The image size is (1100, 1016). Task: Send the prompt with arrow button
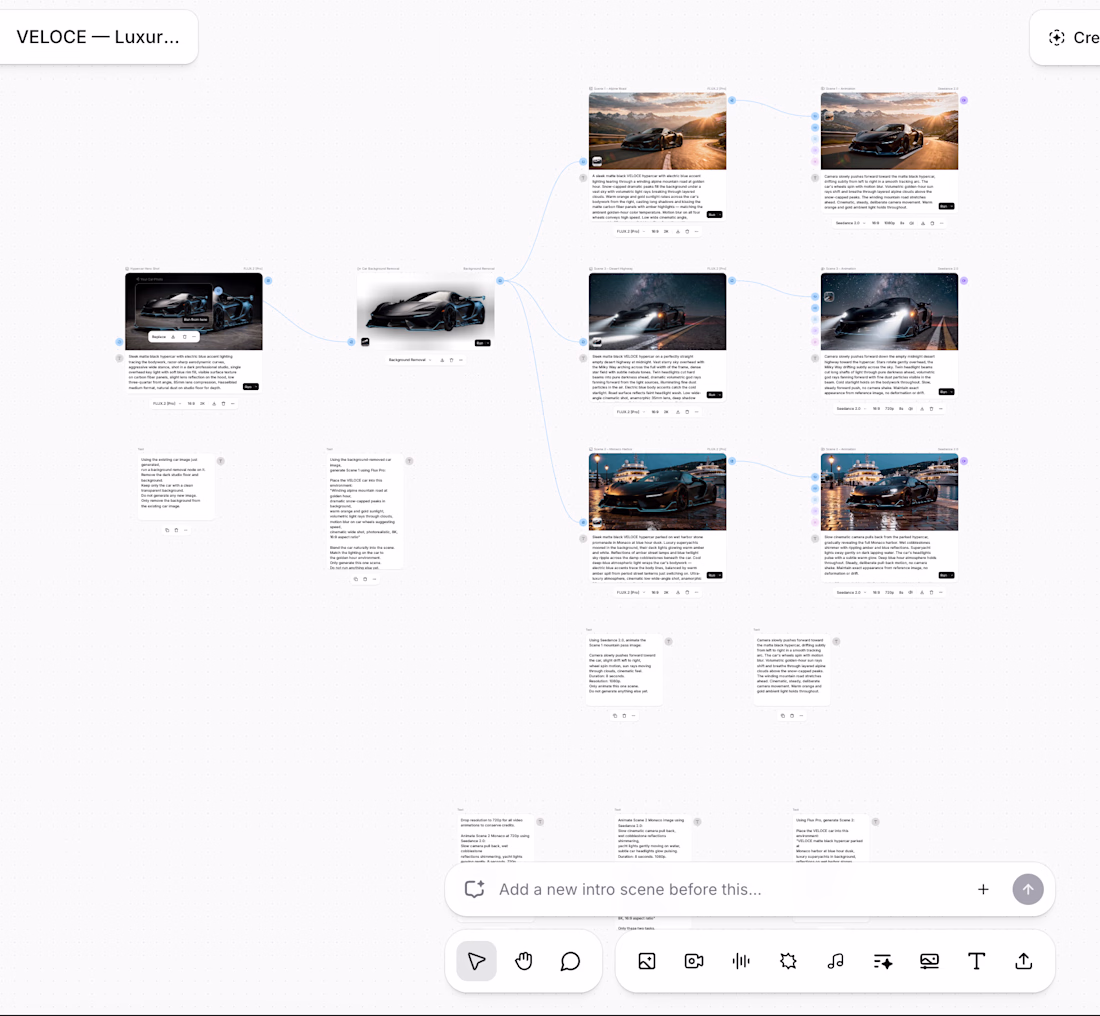coord(1028,889)
